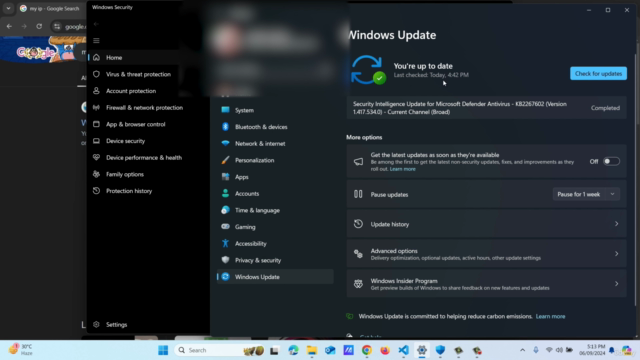Click the Windows Update sidebar icon
The height and width of the screenshot is (360, 640).
pyautogui.click(x=225, y=277)
